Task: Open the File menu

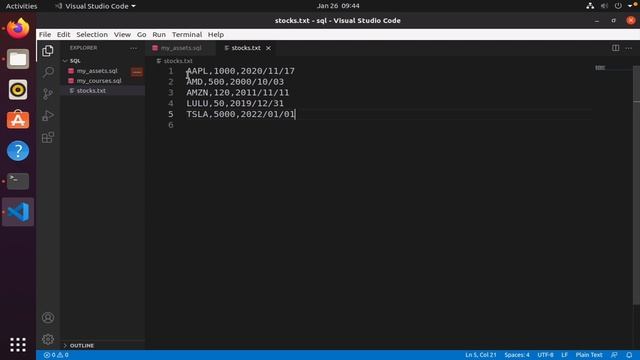Action: (x=45, y=34)
